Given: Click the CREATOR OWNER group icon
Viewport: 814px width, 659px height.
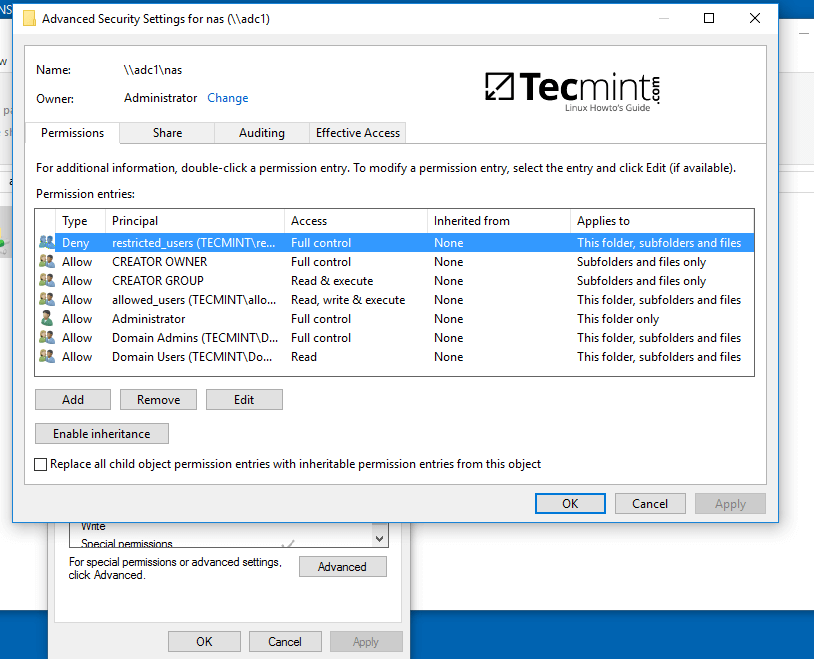Looking at the screenshot, I should click(x=47, y=261).
